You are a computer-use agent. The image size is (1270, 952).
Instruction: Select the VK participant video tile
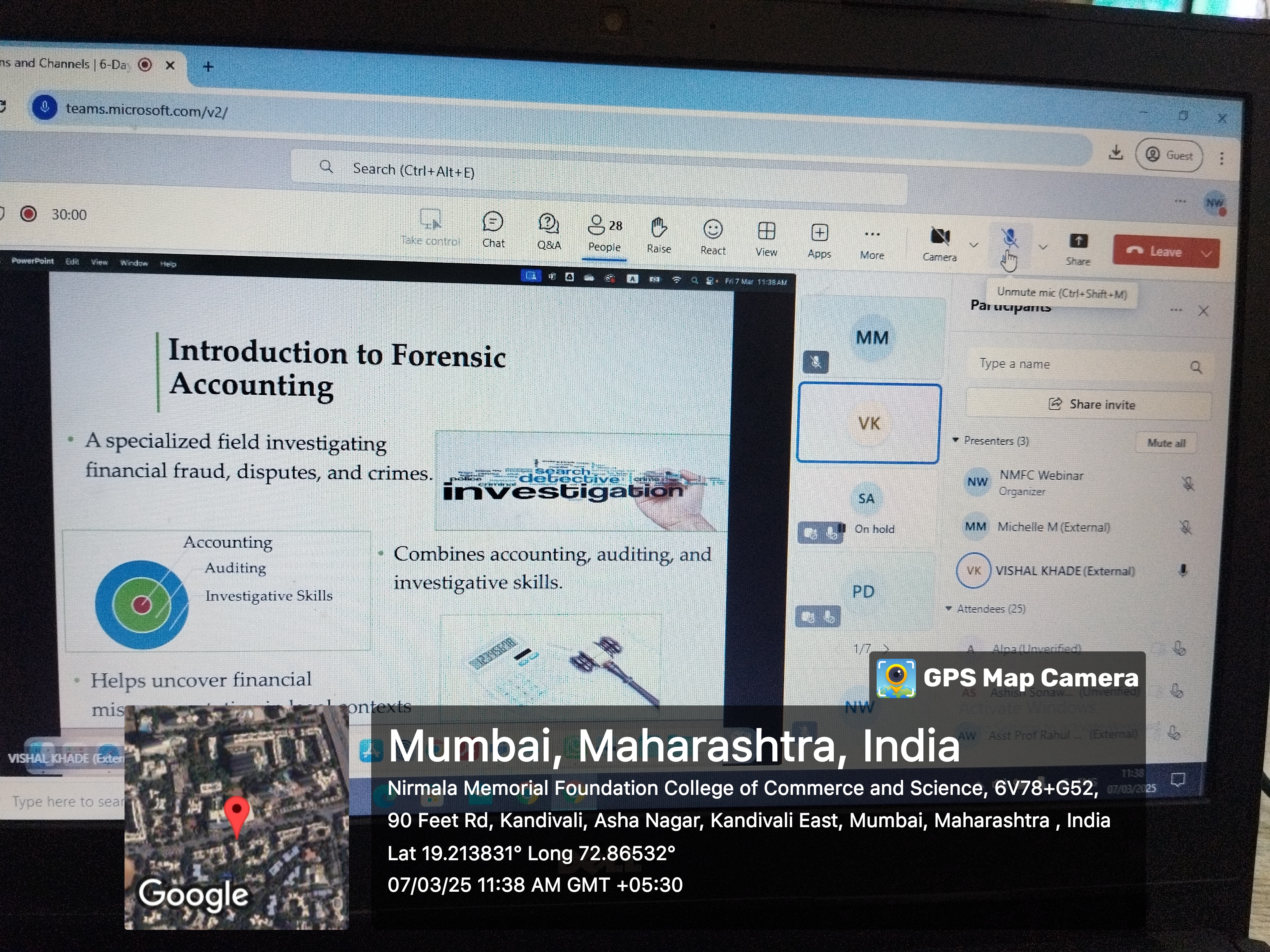(869, 423)
